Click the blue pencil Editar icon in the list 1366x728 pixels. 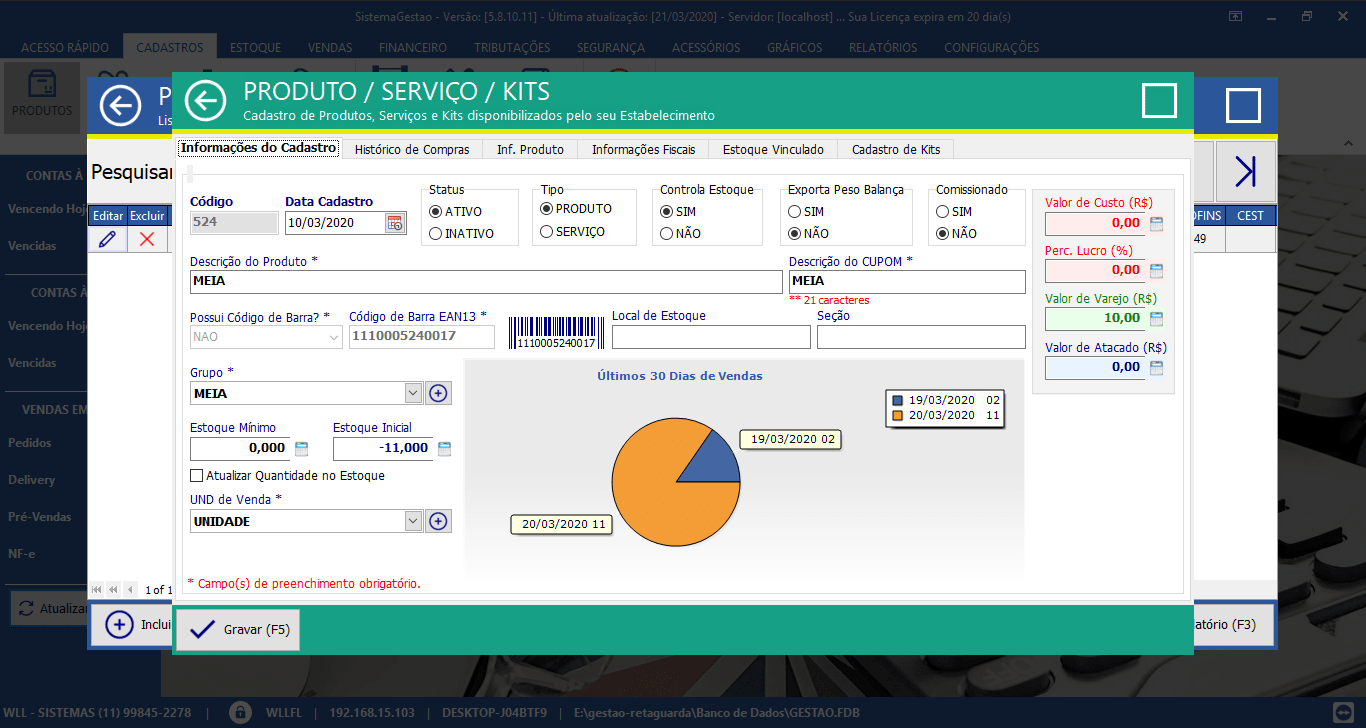point(107,239)
